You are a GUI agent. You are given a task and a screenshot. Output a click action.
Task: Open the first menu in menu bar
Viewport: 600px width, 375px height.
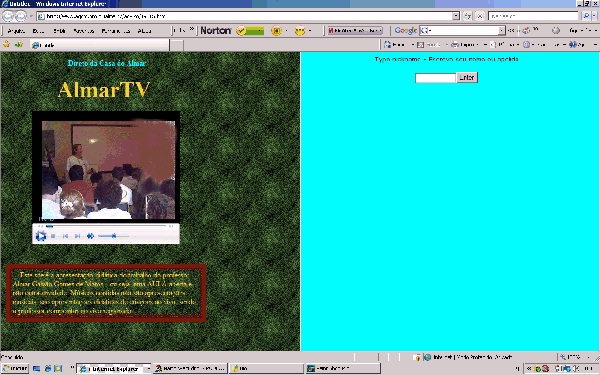coord(16,31)
